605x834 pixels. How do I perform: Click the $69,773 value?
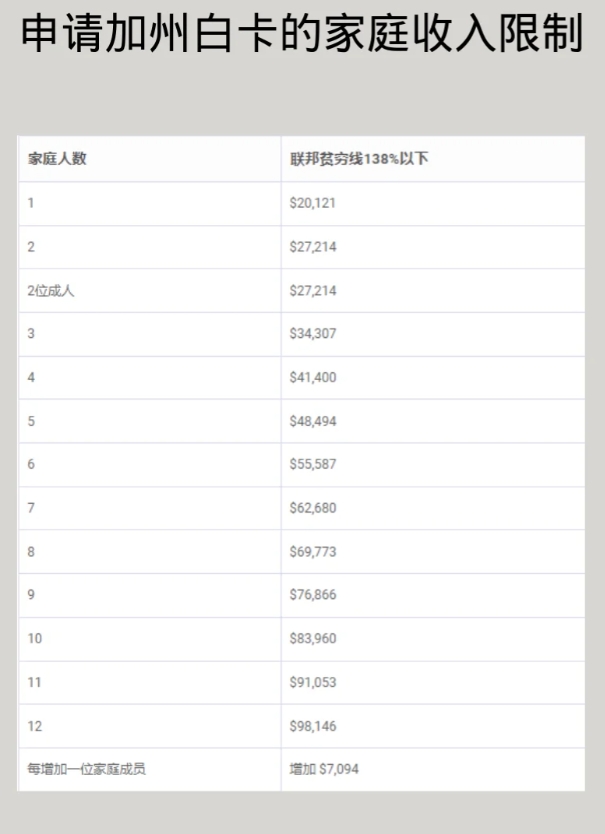[x=312, y=552]
